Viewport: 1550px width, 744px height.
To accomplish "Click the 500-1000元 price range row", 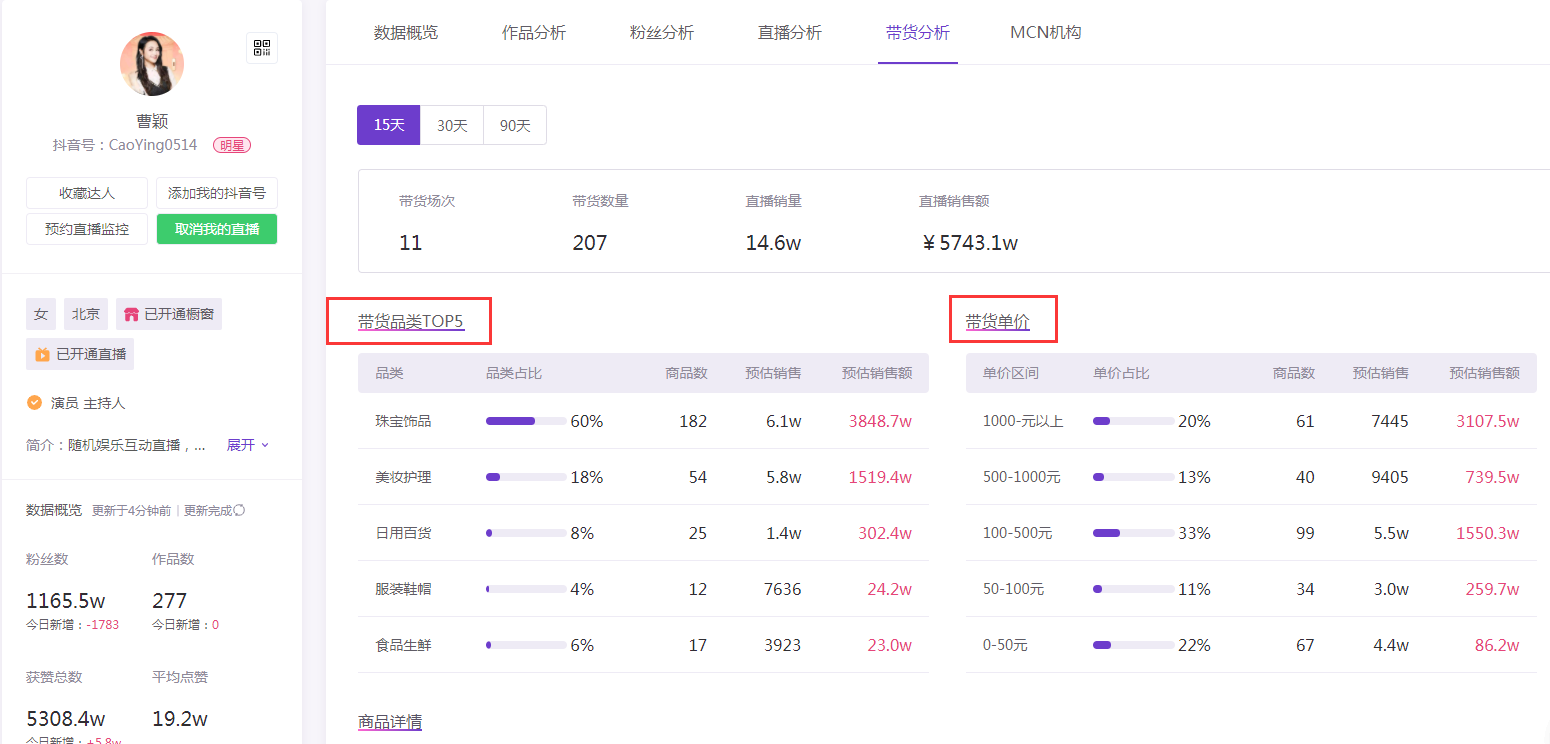I will coord(1251,477).
